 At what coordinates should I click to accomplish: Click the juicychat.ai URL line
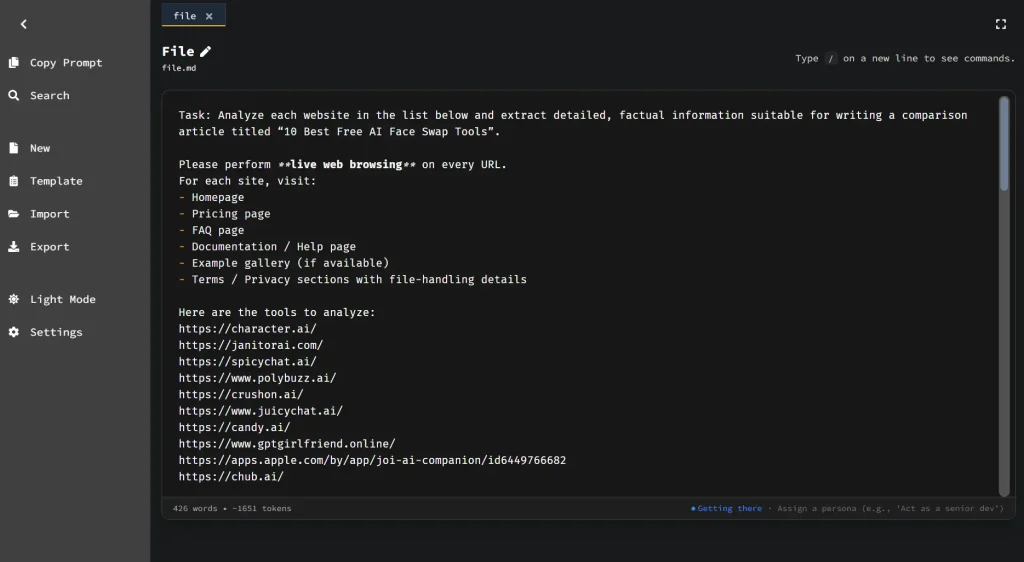(261, 411)
